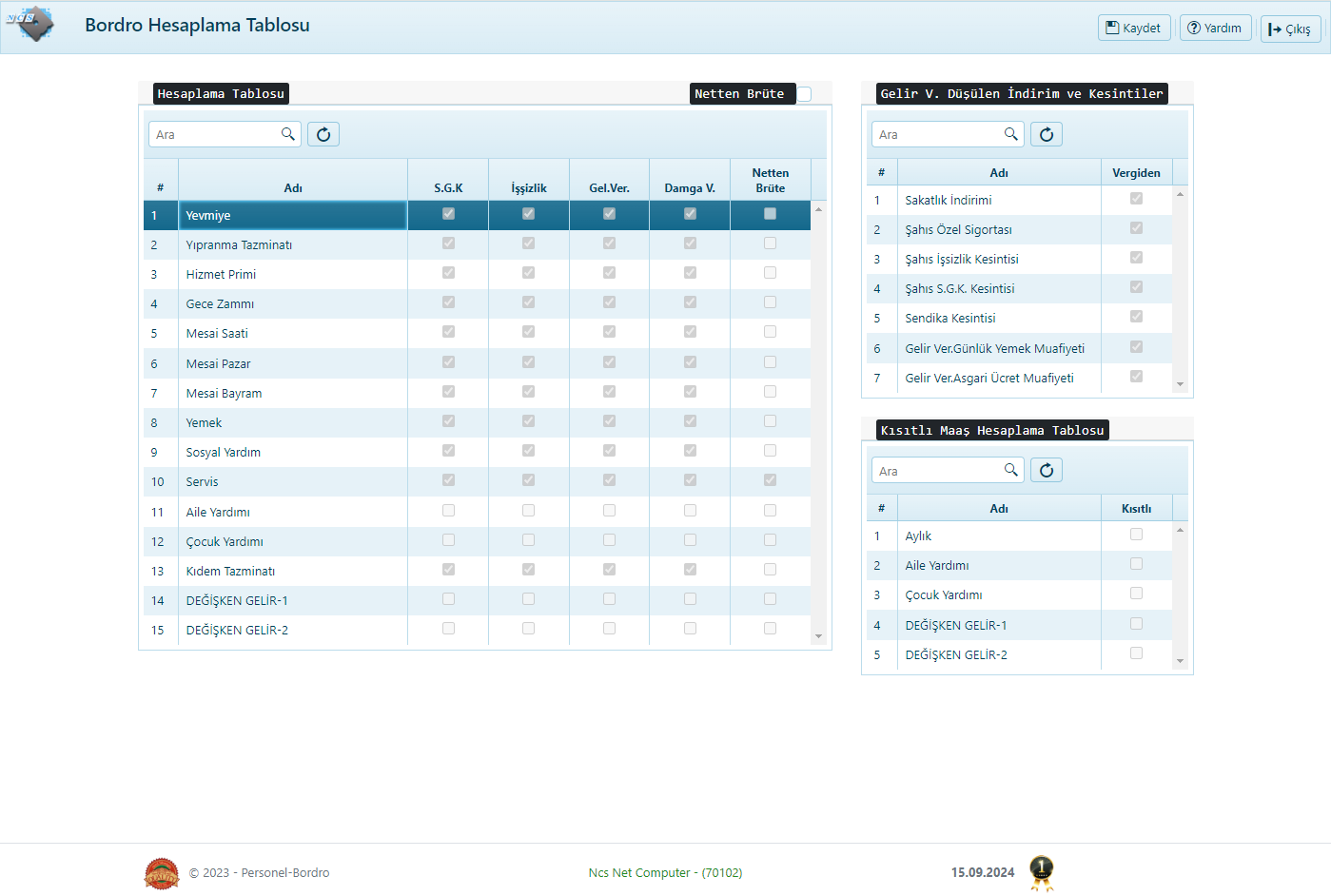Click up arrow on Hesaplama Tablosu scrollbar
The image size is (1331, 896).
click(x=818, y=208)
